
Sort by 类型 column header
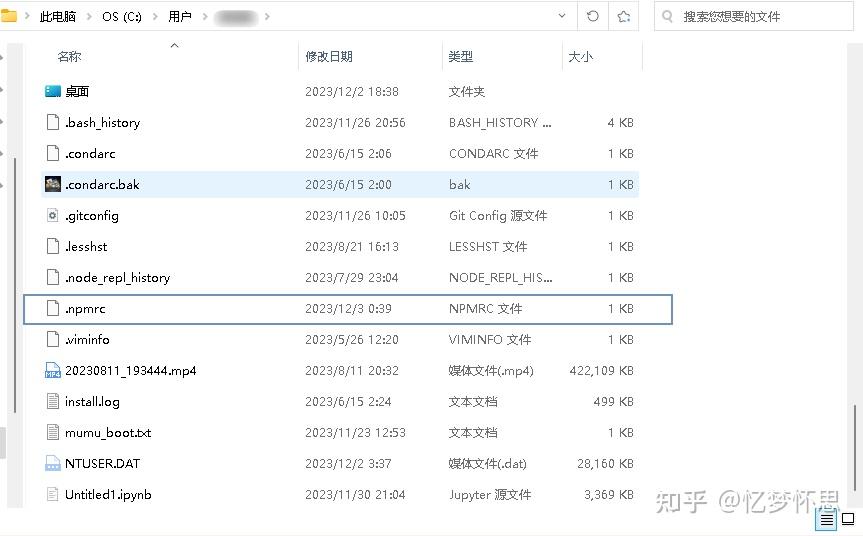point(461,56)
